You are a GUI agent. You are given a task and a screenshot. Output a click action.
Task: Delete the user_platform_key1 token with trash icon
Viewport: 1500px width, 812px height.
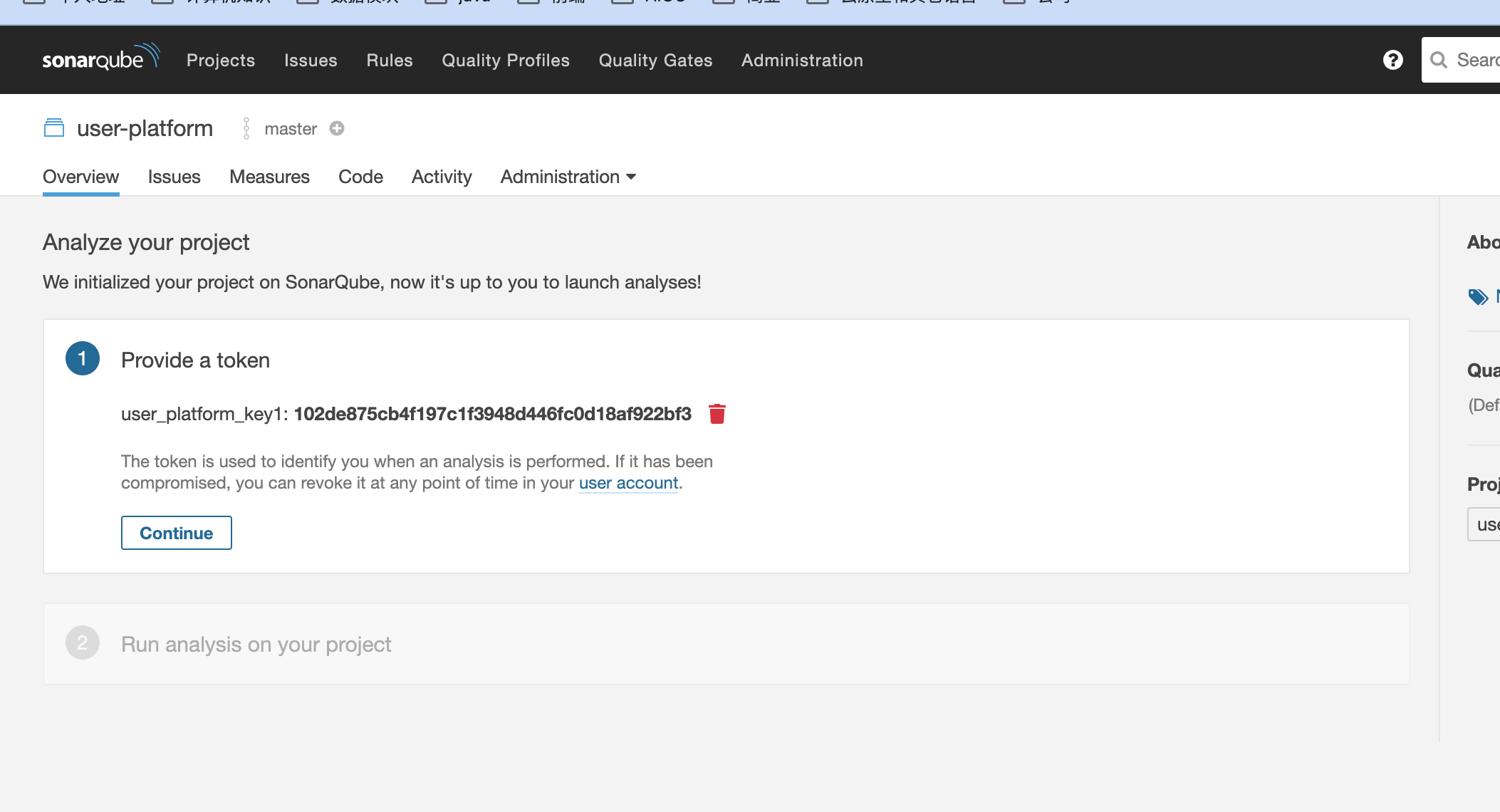coord(717,414)
